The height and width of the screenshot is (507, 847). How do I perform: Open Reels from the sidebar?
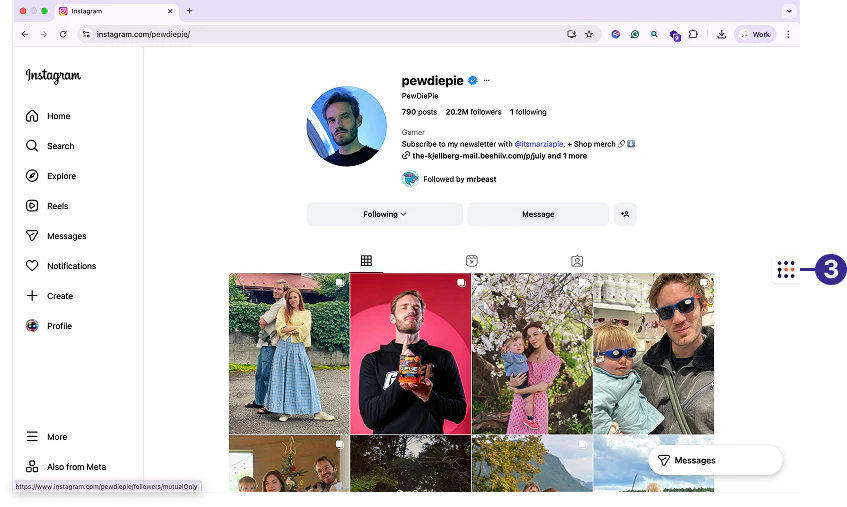click(47, 206)
